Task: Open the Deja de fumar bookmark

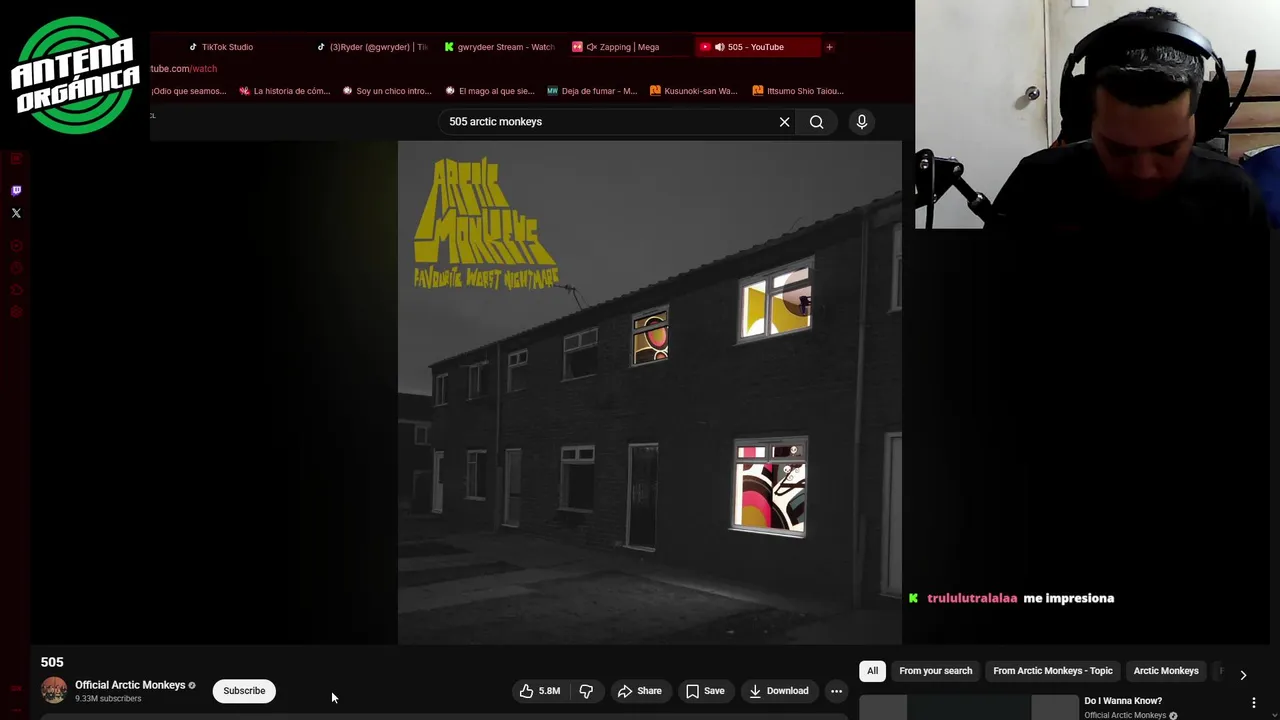Action: pyautogui.click(x=592, y=91)
